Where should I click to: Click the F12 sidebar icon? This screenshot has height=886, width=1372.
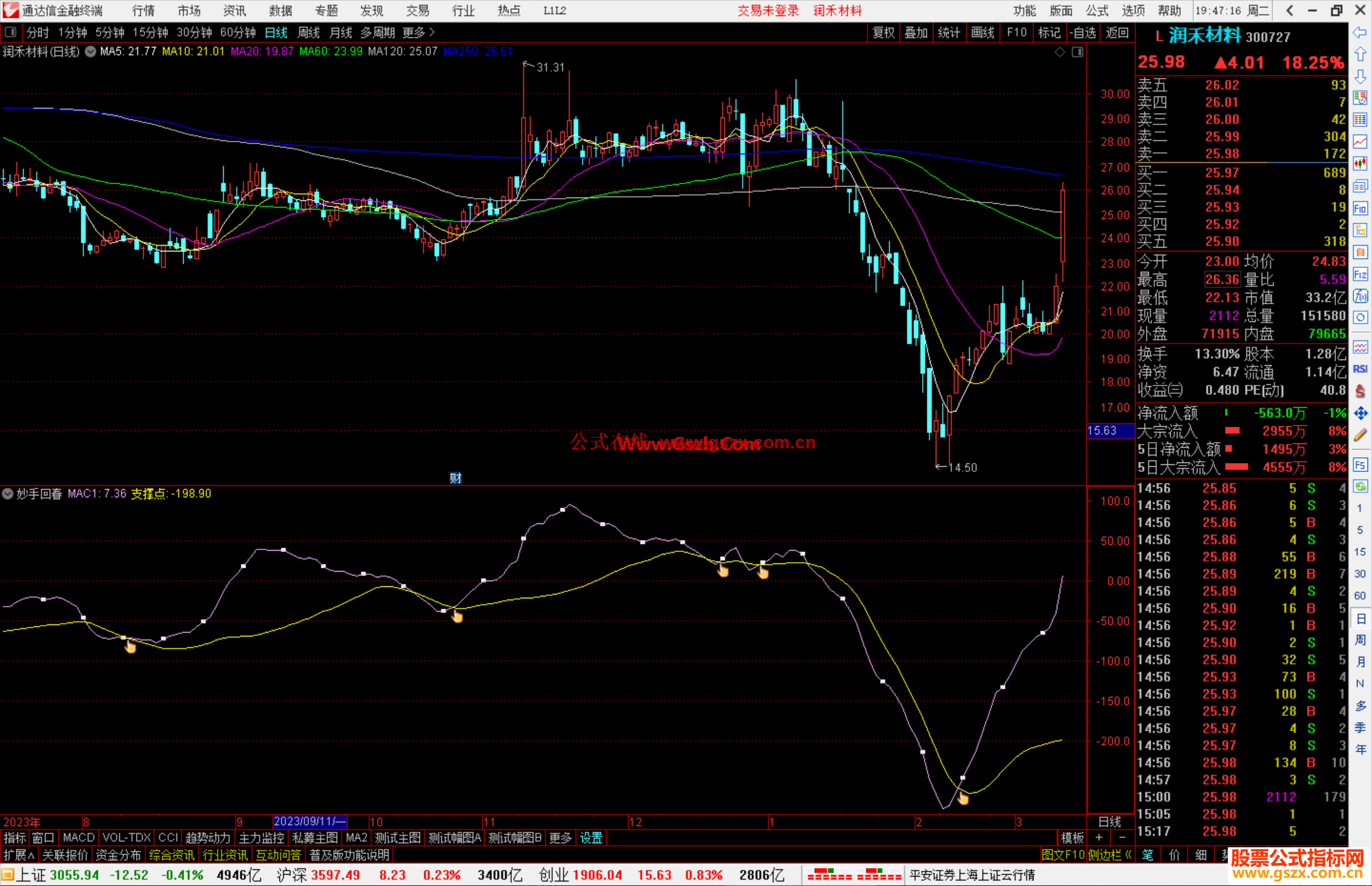pos(1360,274)
